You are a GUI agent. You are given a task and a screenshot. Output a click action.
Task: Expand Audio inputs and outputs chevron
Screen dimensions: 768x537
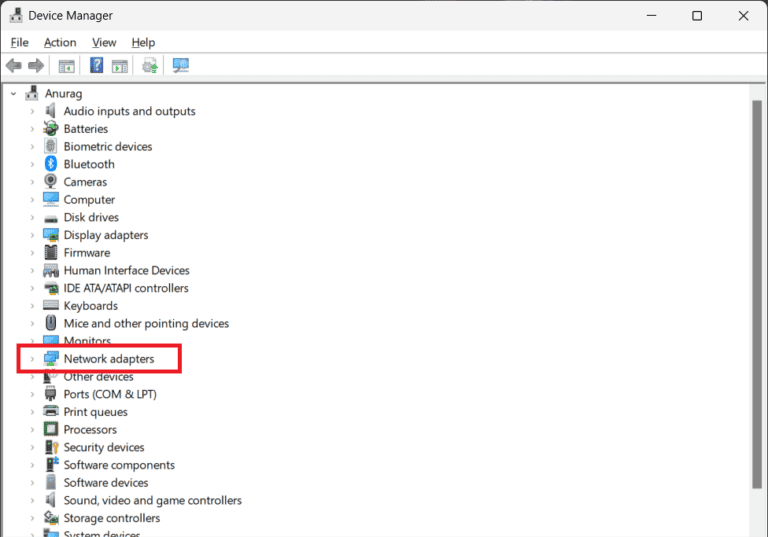pyautogui.click(x=32, y=111)
